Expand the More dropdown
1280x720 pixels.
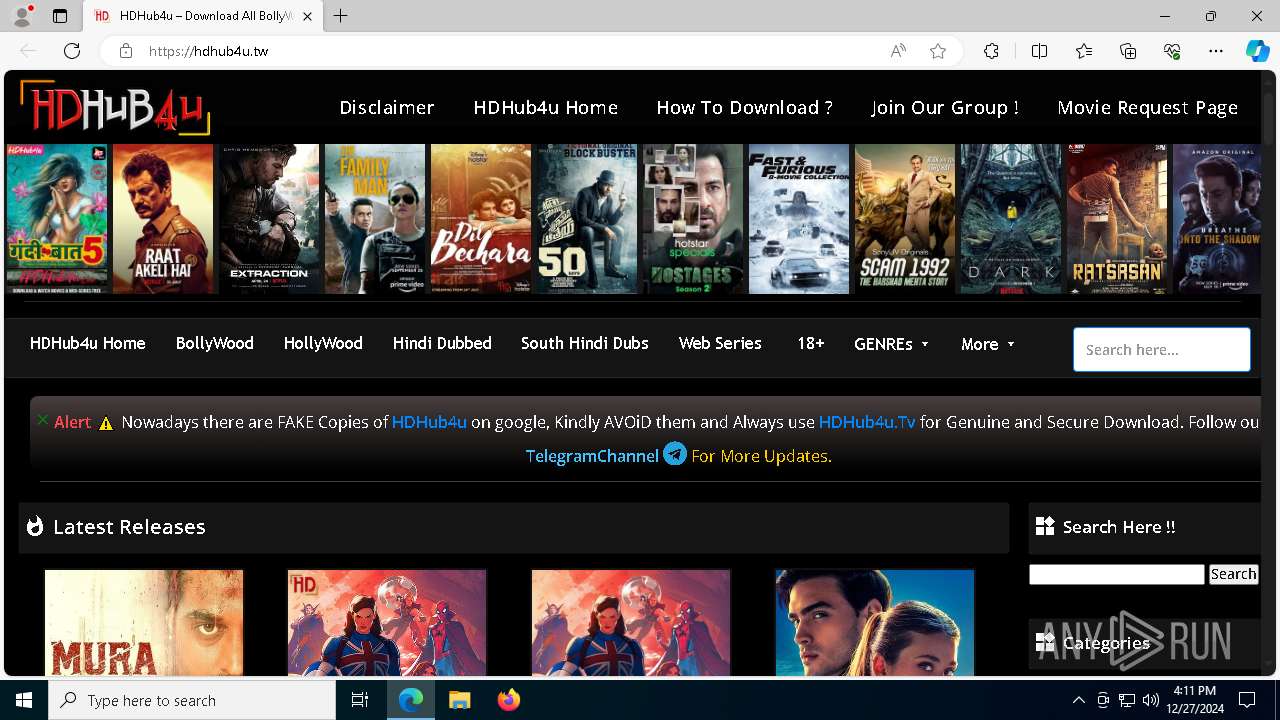988,344
